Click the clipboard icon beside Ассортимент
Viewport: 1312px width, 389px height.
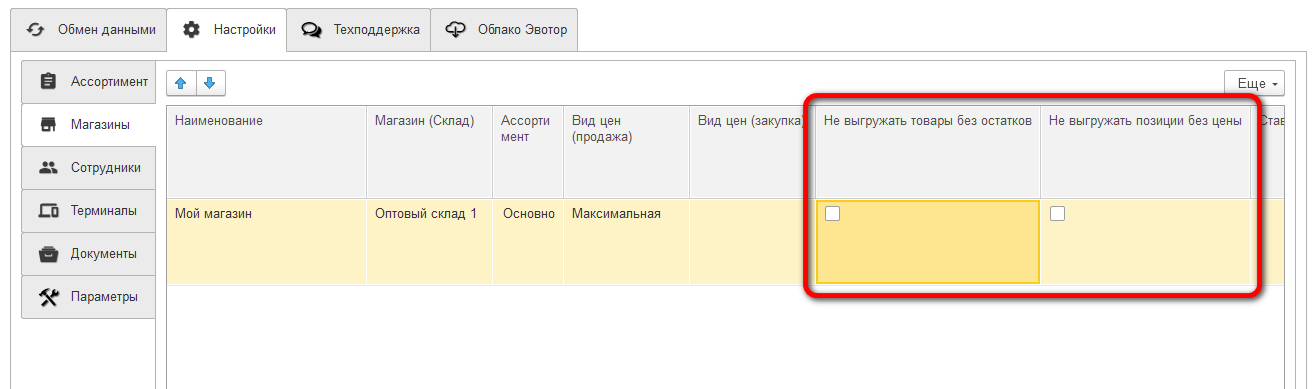click(47, 81)
